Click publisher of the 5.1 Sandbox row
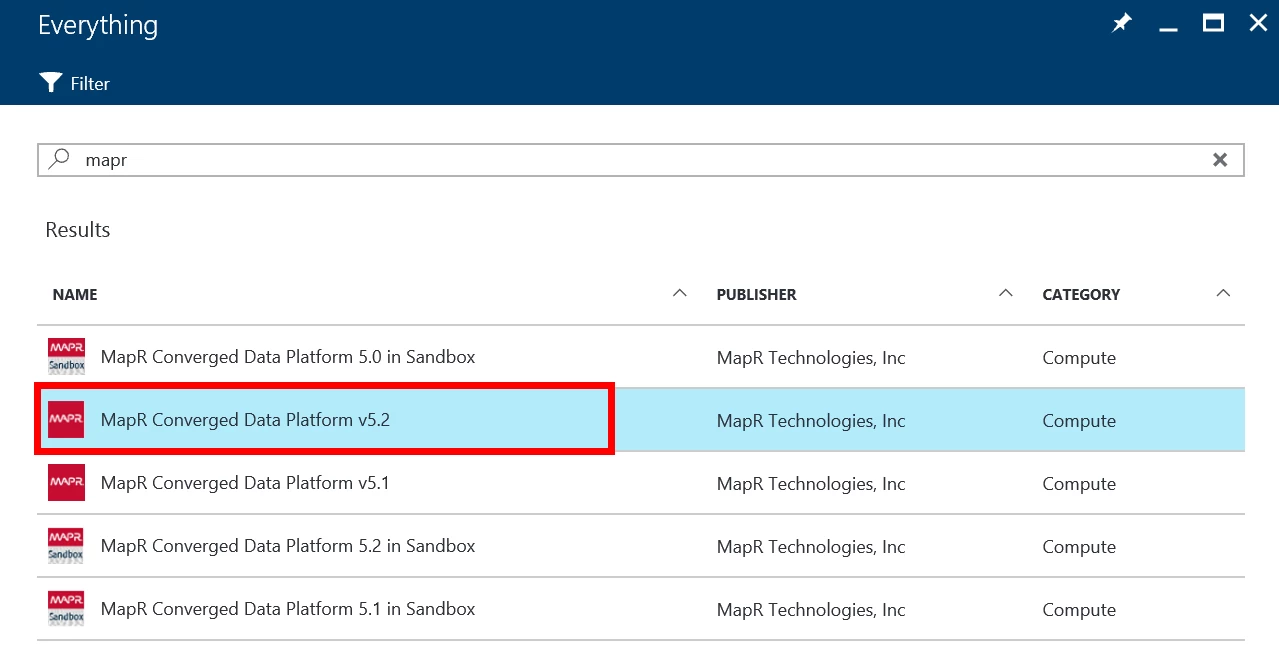Image resolution: width=1279 pixels, height=650 pixels. [x=811, y=610]
